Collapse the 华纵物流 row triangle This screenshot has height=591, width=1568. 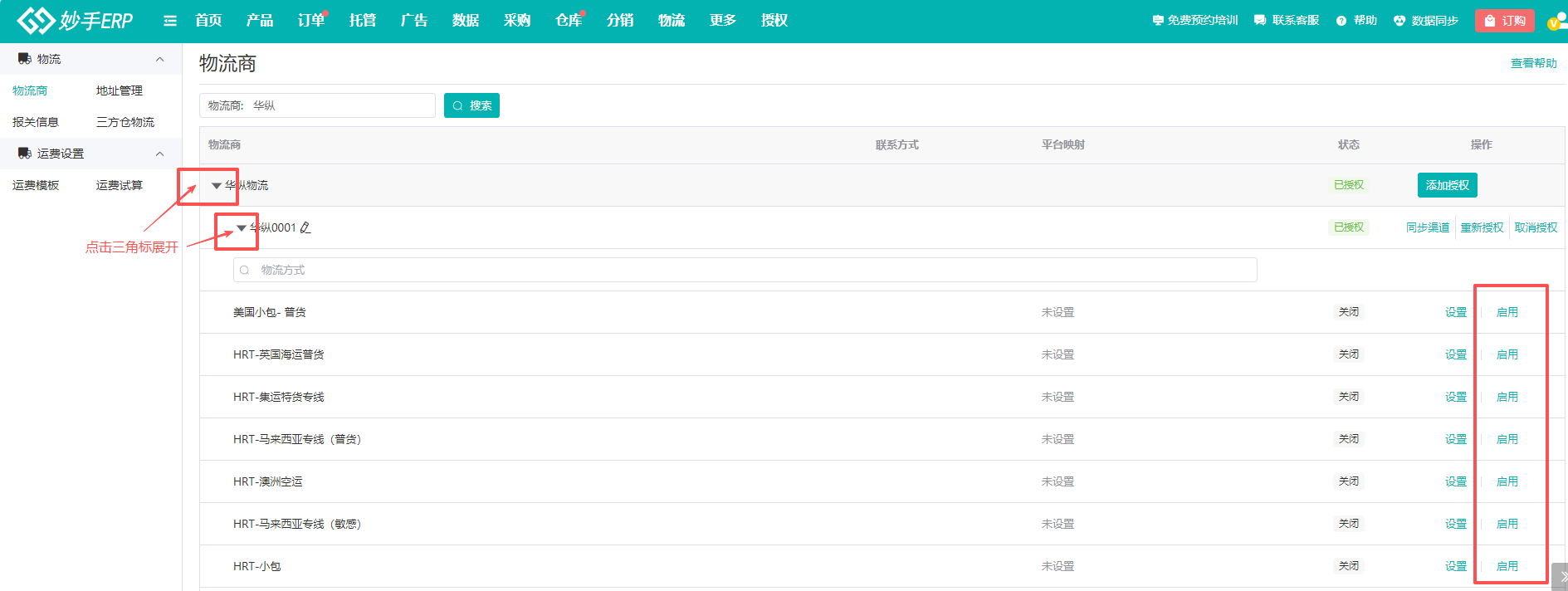[217, 186]
